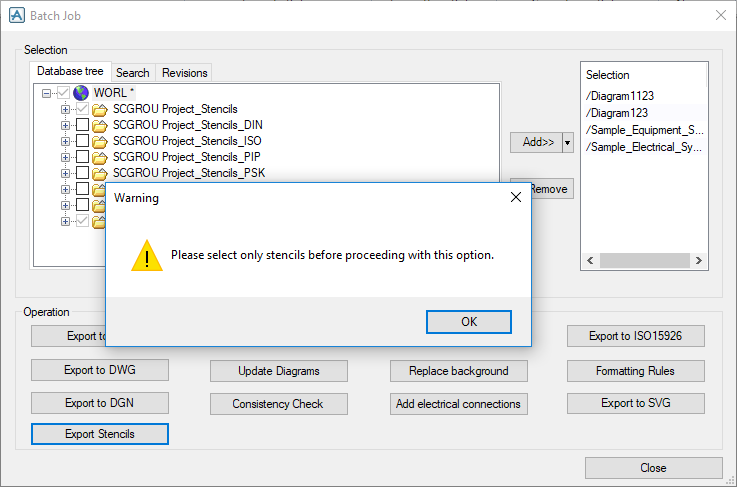737x487 pixels.
Task: Switch to the Search tab
Action: (x=132, y=73)
